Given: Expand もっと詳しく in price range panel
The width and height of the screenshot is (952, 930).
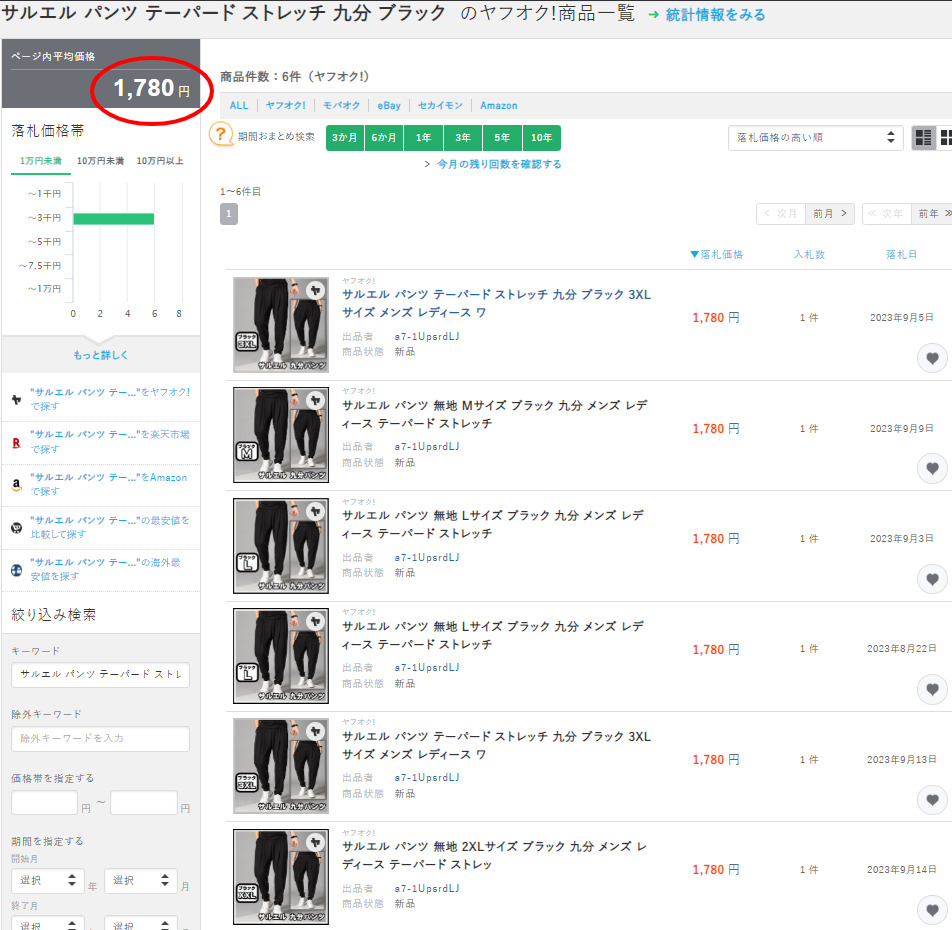Looking at the screenshot, I should pyautogui.click(x=101, y=355).
